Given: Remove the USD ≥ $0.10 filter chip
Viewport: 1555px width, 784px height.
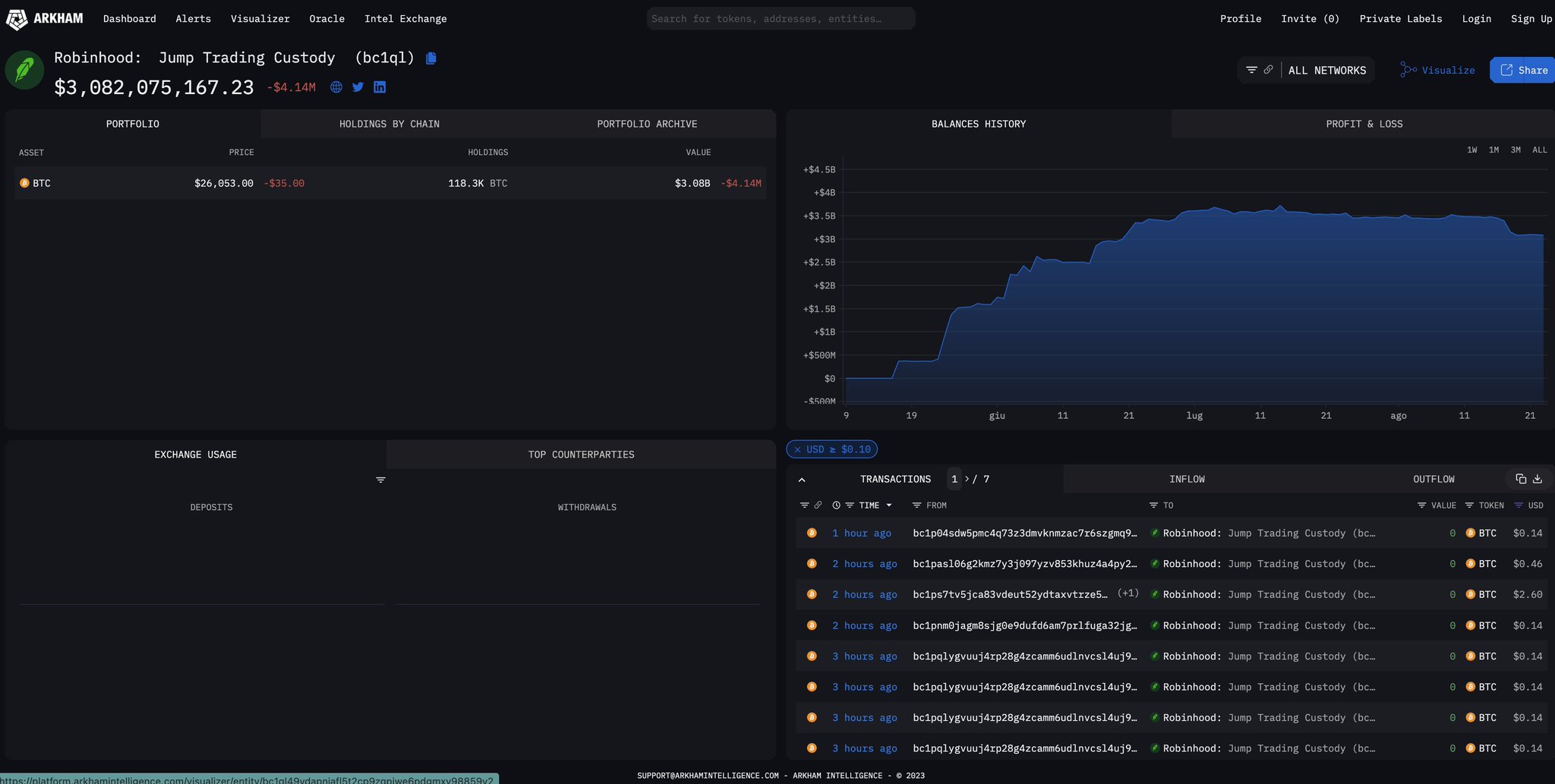Looking at the screenshot, I should pos(797,449).
